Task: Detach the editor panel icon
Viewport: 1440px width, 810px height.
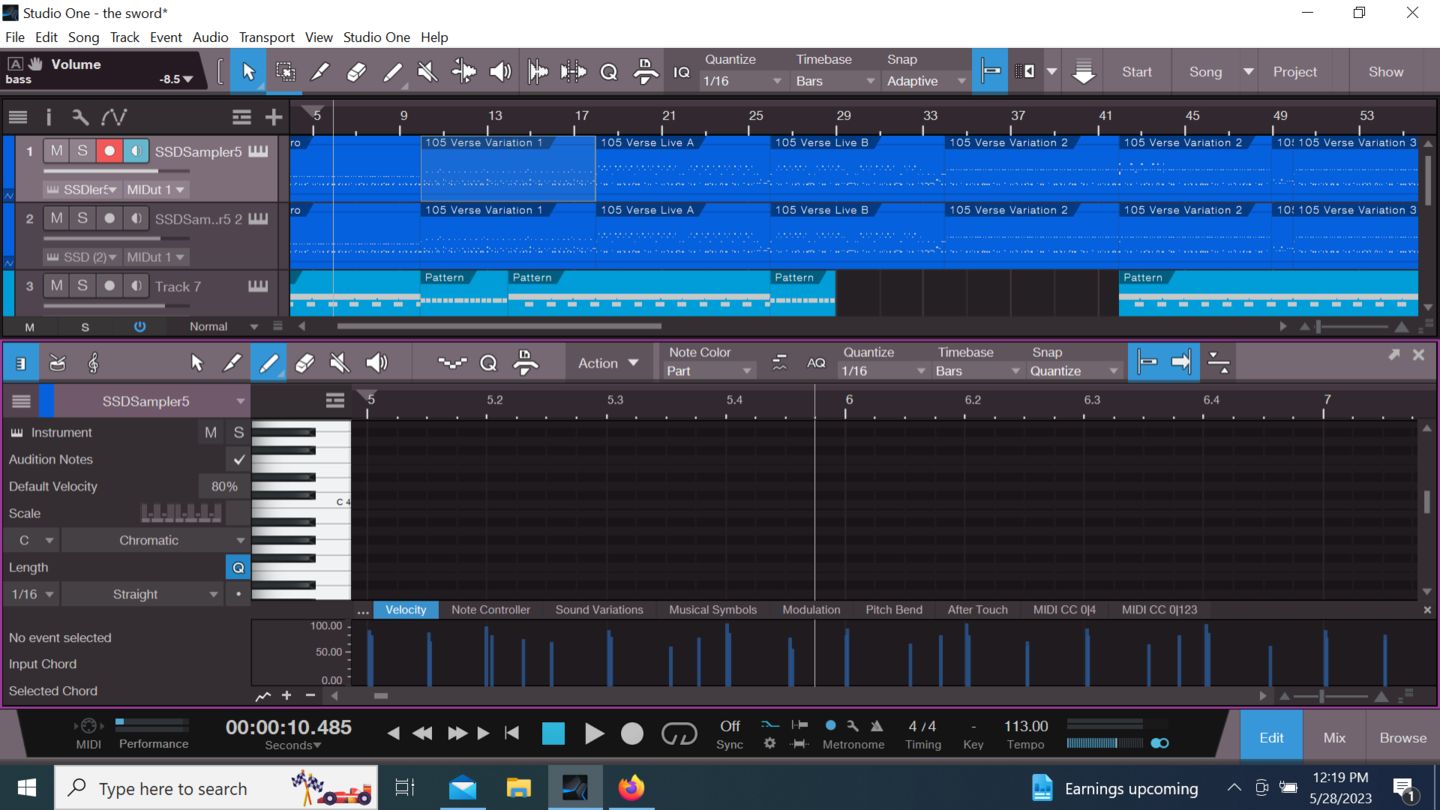Action: (x=1393, y=354)
